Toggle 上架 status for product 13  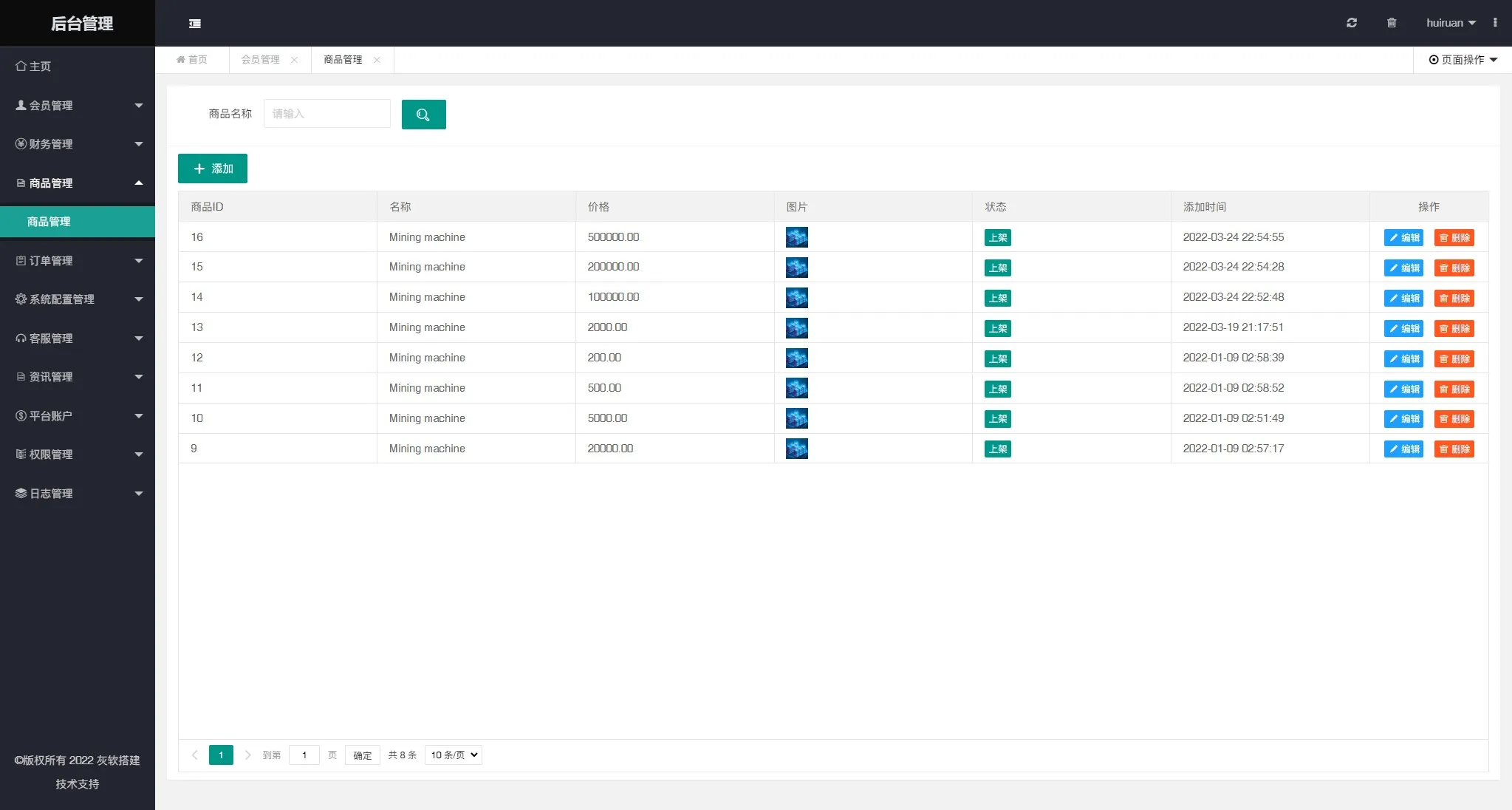tap(997, 328)
